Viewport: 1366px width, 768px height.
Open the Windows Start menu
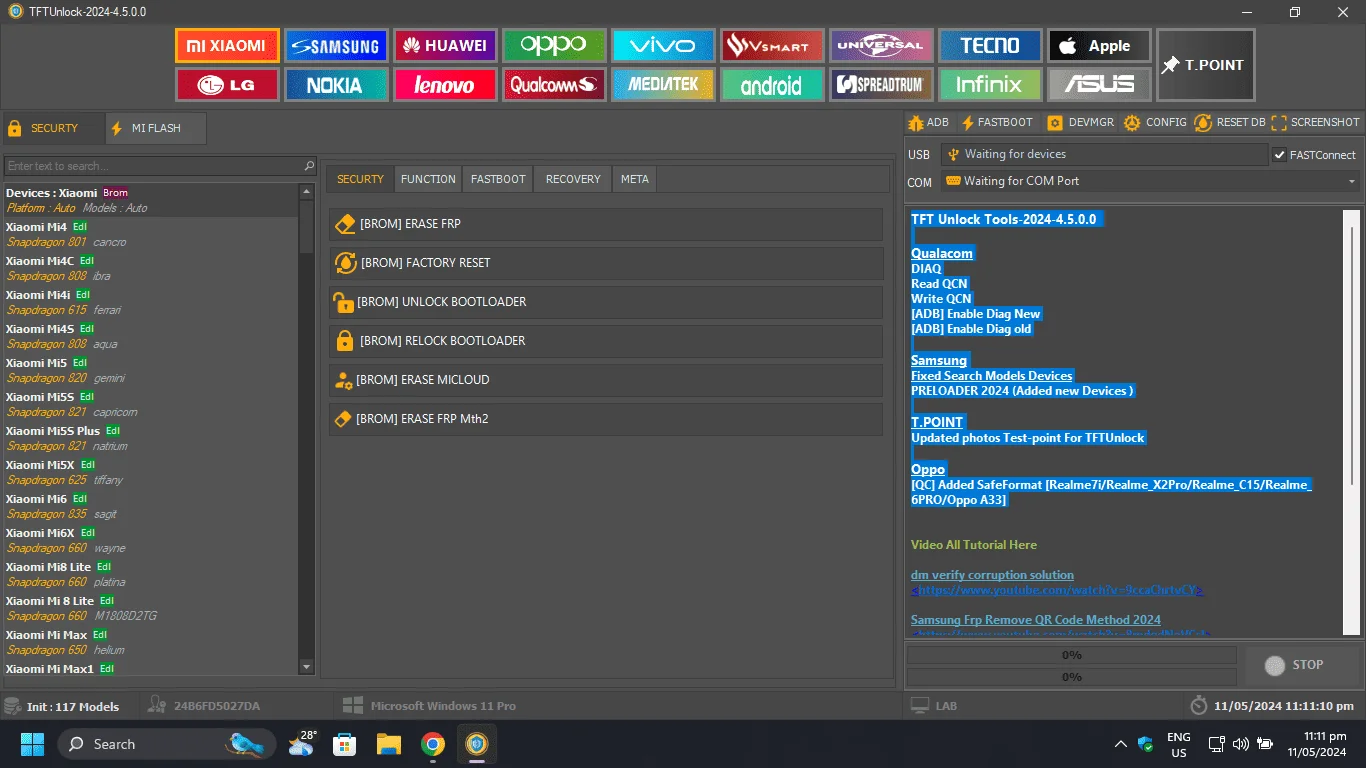tap(32, 744)
